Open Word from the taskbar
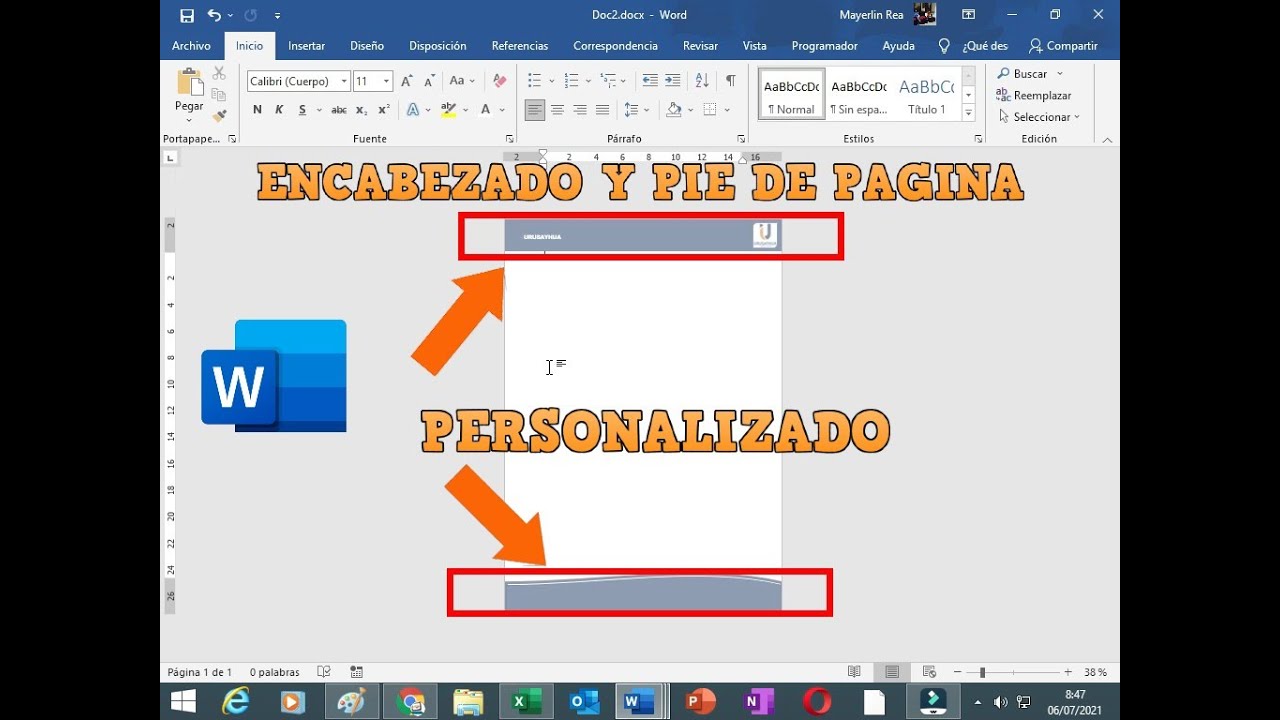 [x=637, y=702]
